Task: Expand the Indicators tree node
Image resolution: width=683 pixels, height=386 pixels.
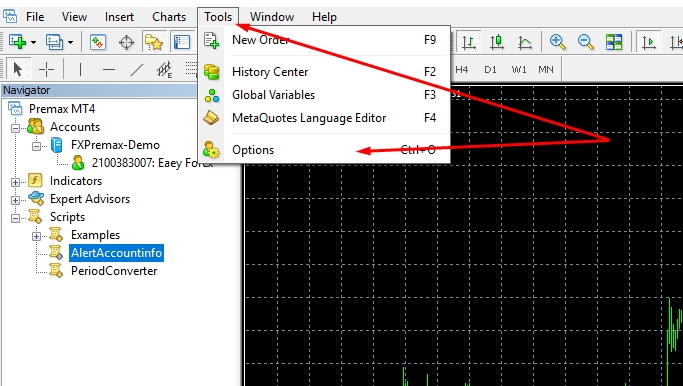Action: pos(15,182)
